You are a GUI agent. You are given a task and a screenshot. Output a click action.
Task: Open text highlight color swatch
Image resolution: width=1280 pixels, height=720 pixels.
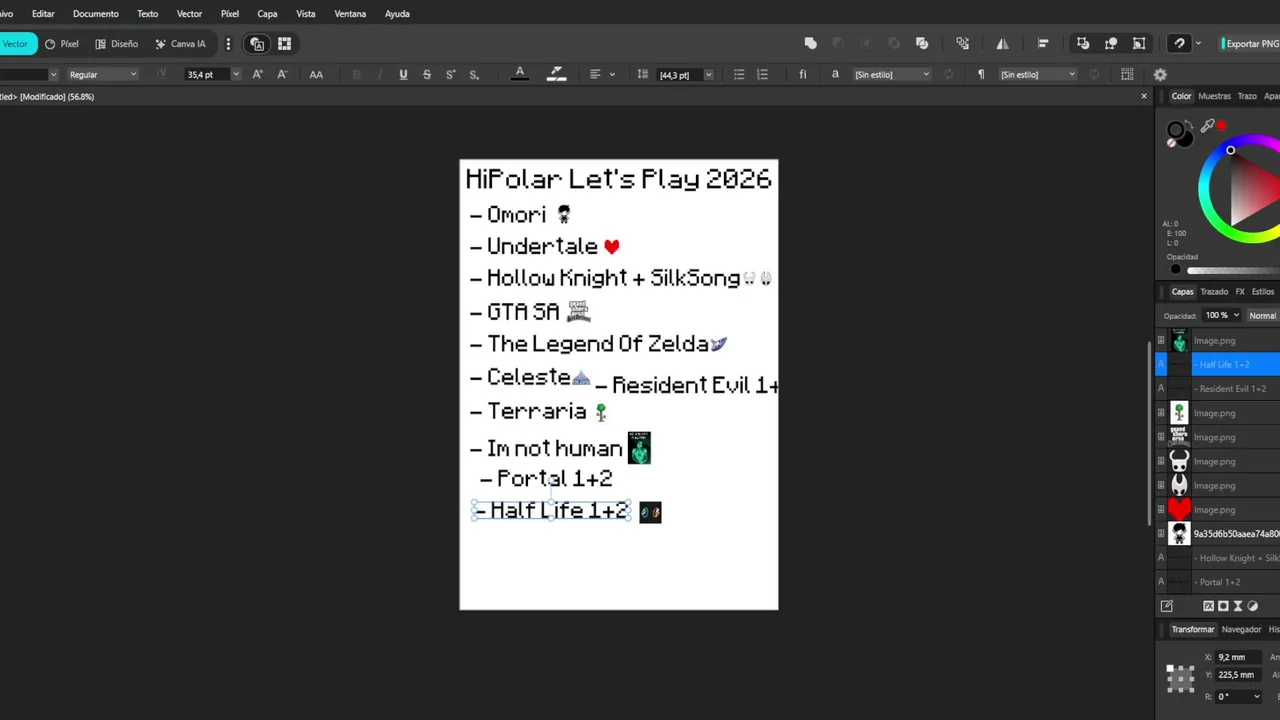click(x=557, y=75)
